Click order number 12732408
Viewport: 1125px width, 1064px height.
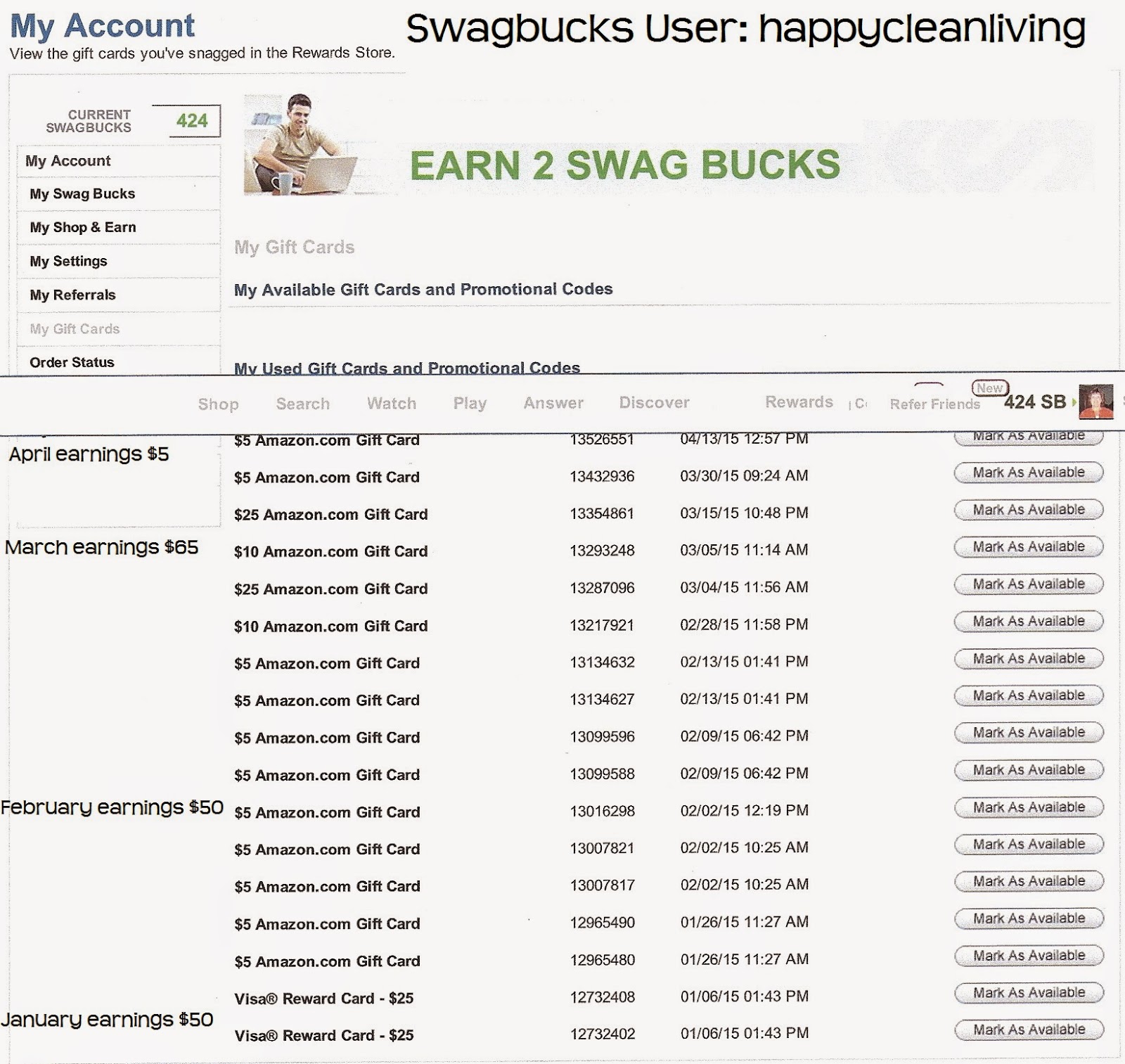tap(602, 997)
